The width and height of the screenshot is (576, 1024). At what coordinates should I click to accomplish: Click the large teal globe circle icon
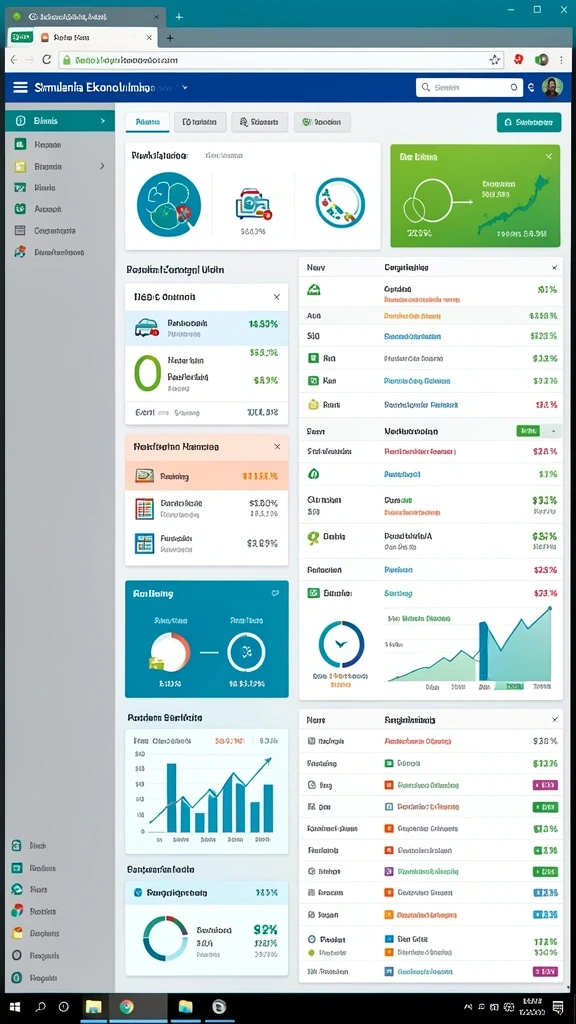click(x=169, y=204)
